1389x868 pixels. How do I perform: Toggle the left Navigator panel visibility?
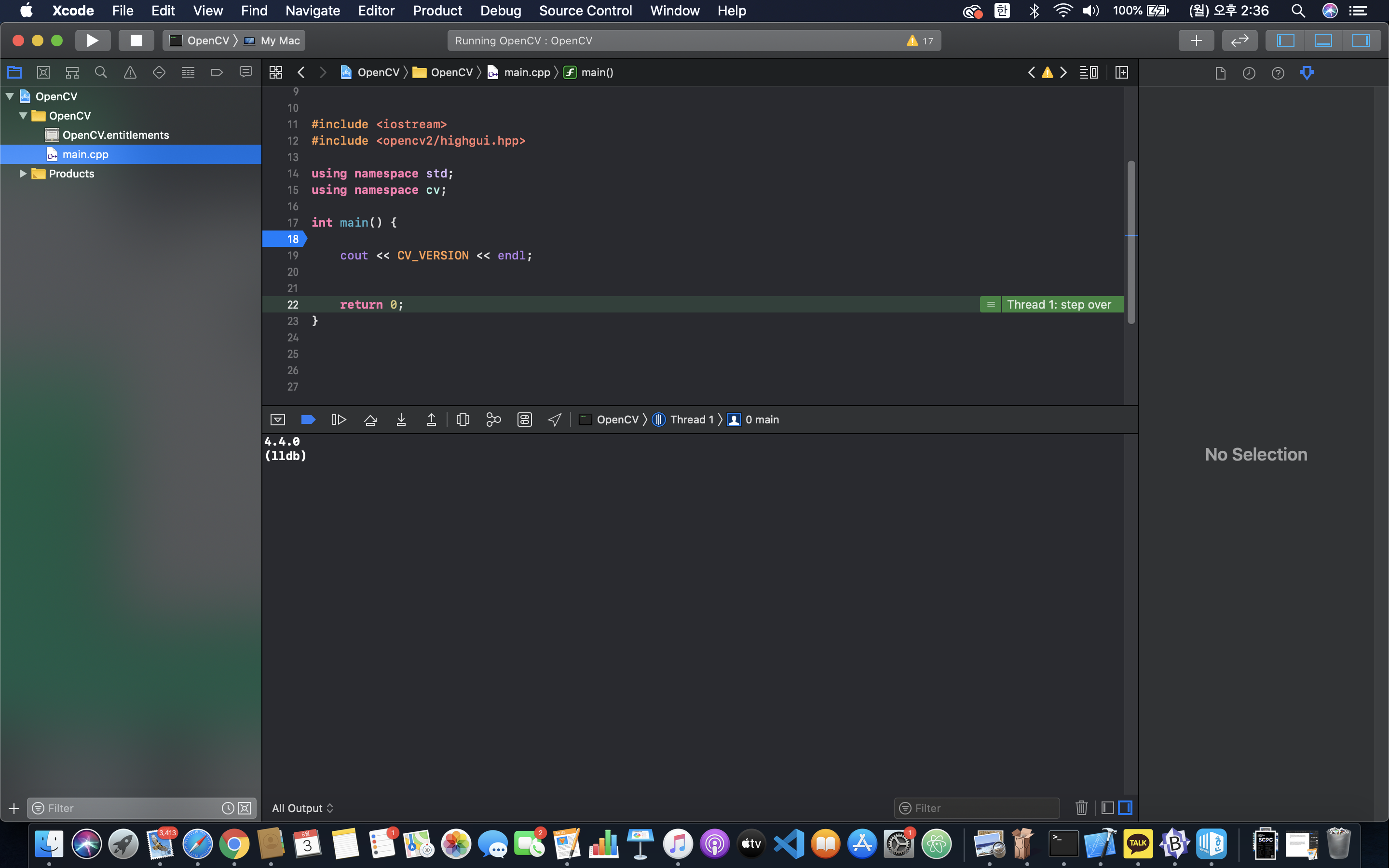pos(1286,41)
